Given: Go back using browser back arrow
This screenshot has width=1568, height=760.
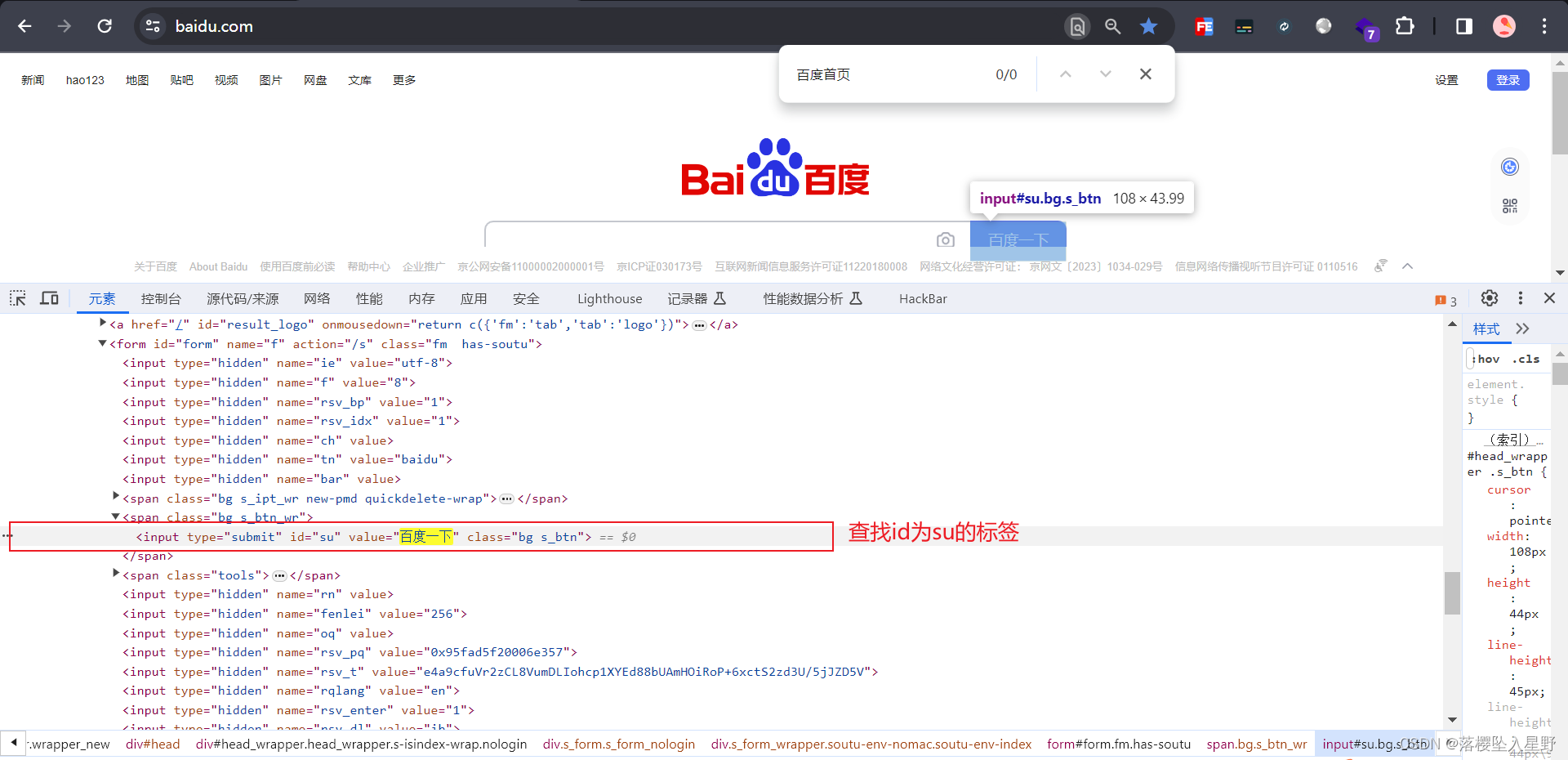Looking at the screenshot, I should coord(24,26).
